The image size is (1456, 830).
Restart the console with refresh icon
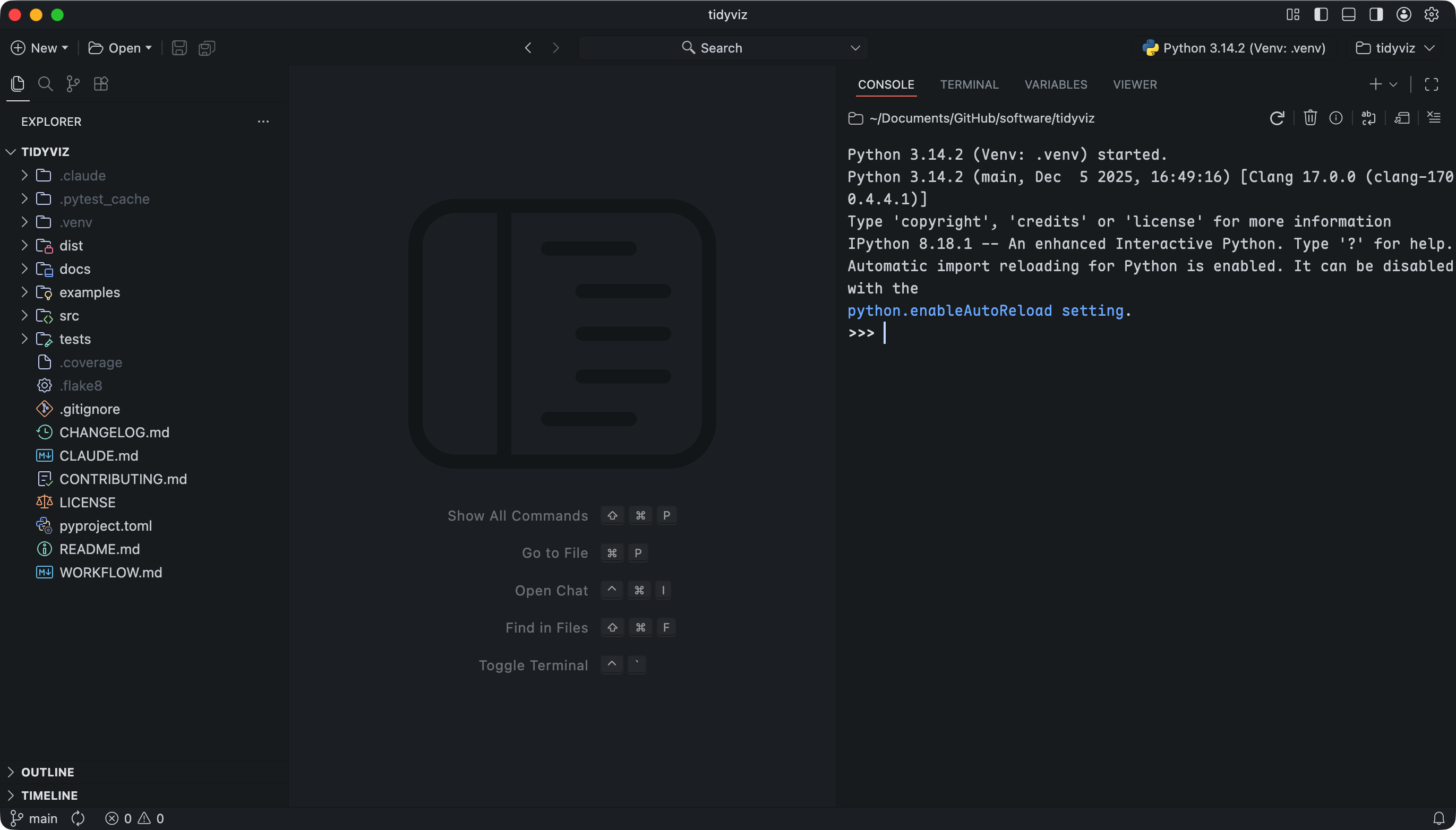(1277, 118)
